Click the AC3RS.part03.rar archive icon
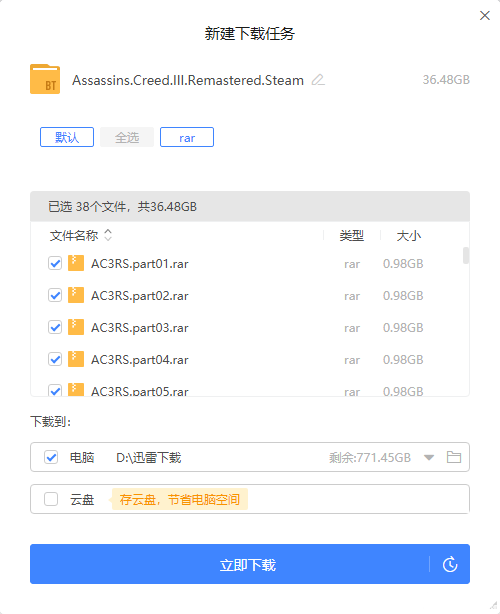 coord(76,327)
